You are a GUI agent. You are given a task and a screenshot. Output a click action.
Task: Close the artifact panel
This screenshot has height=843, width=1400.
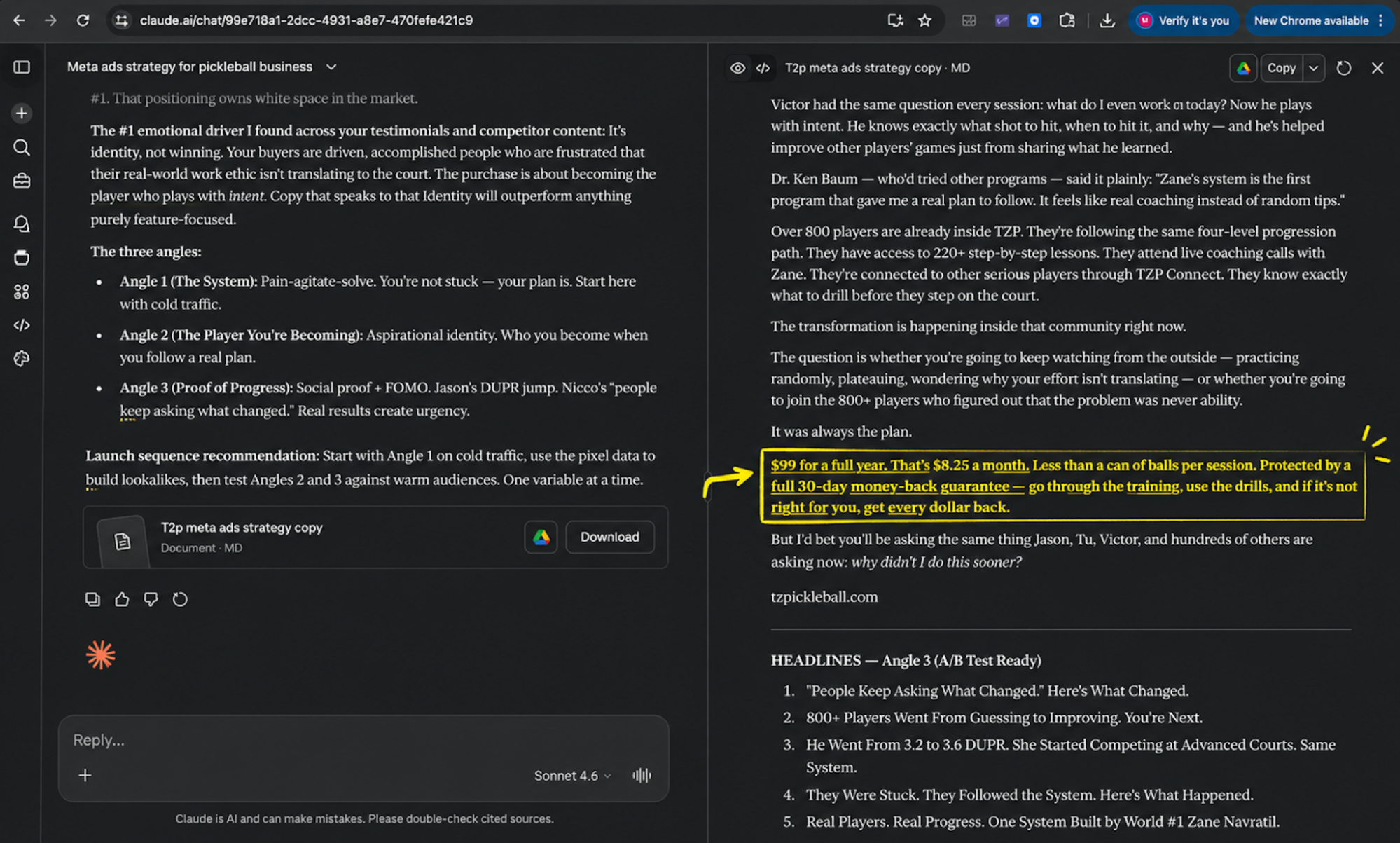coord(1378,68)
